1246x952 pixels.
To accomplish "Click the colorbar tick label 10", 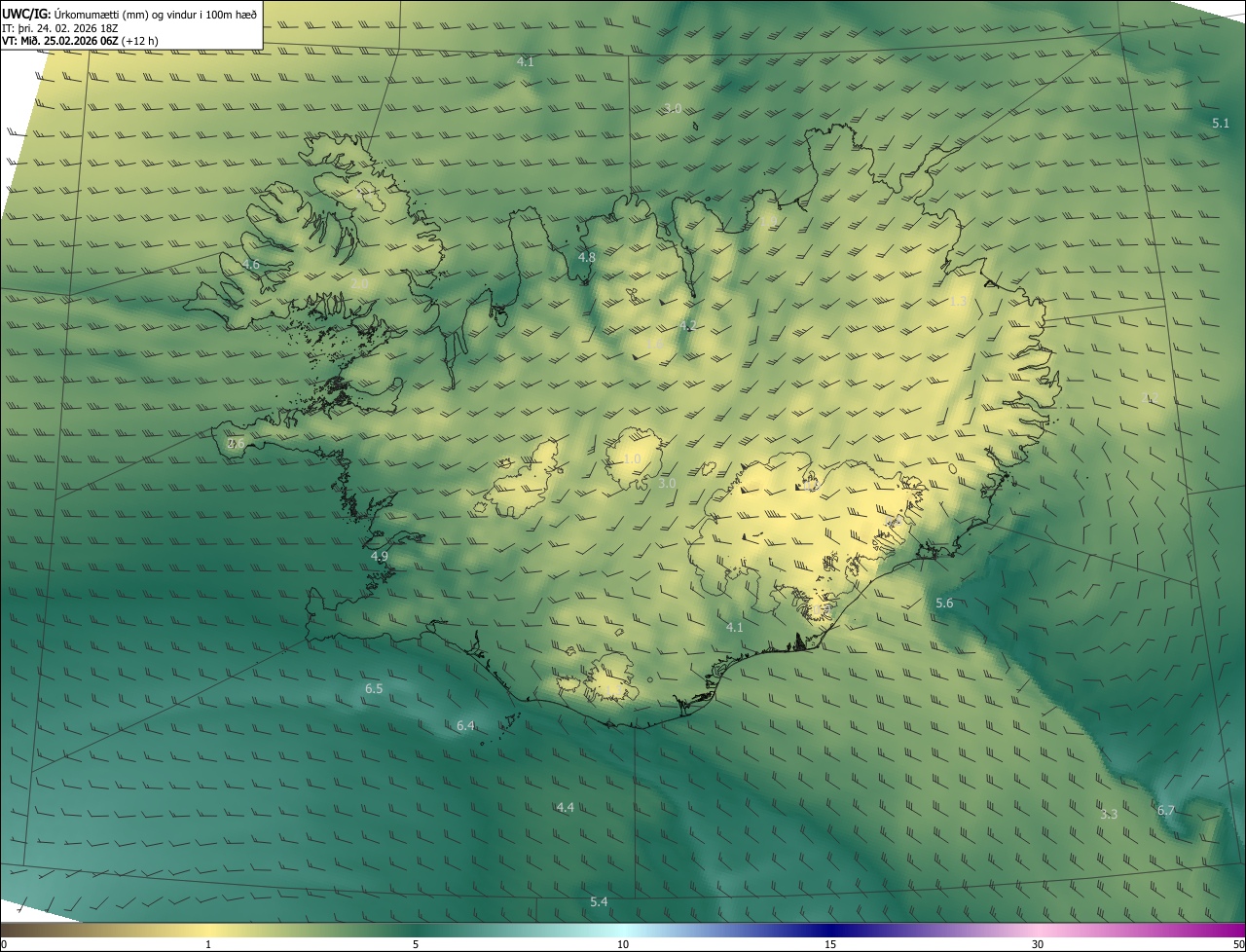I will [x=623, y=945].
